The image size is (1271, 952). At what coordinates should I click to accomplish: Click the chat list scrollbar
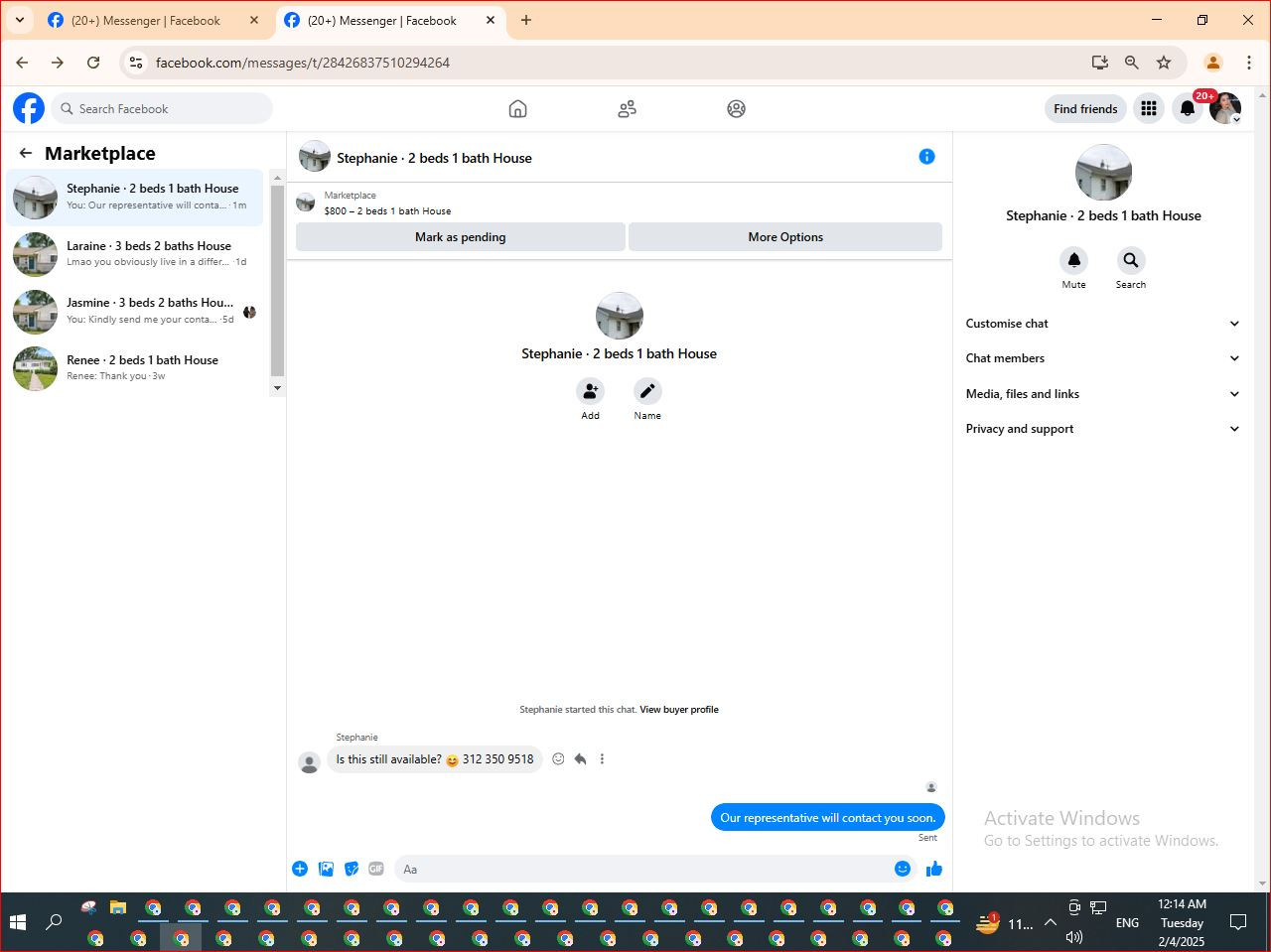[277, 280]
